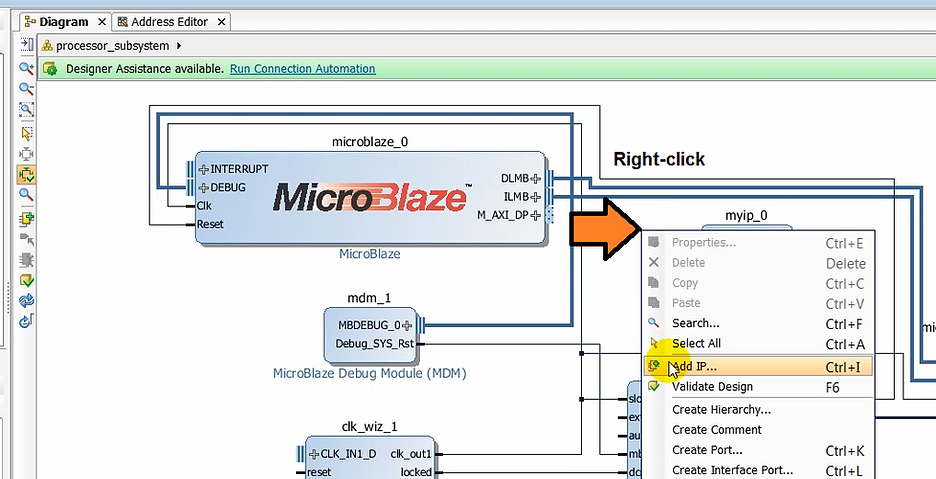
Task: Click the Validate Design checkmark toolbar icon
Action: [x=27, y=281]
